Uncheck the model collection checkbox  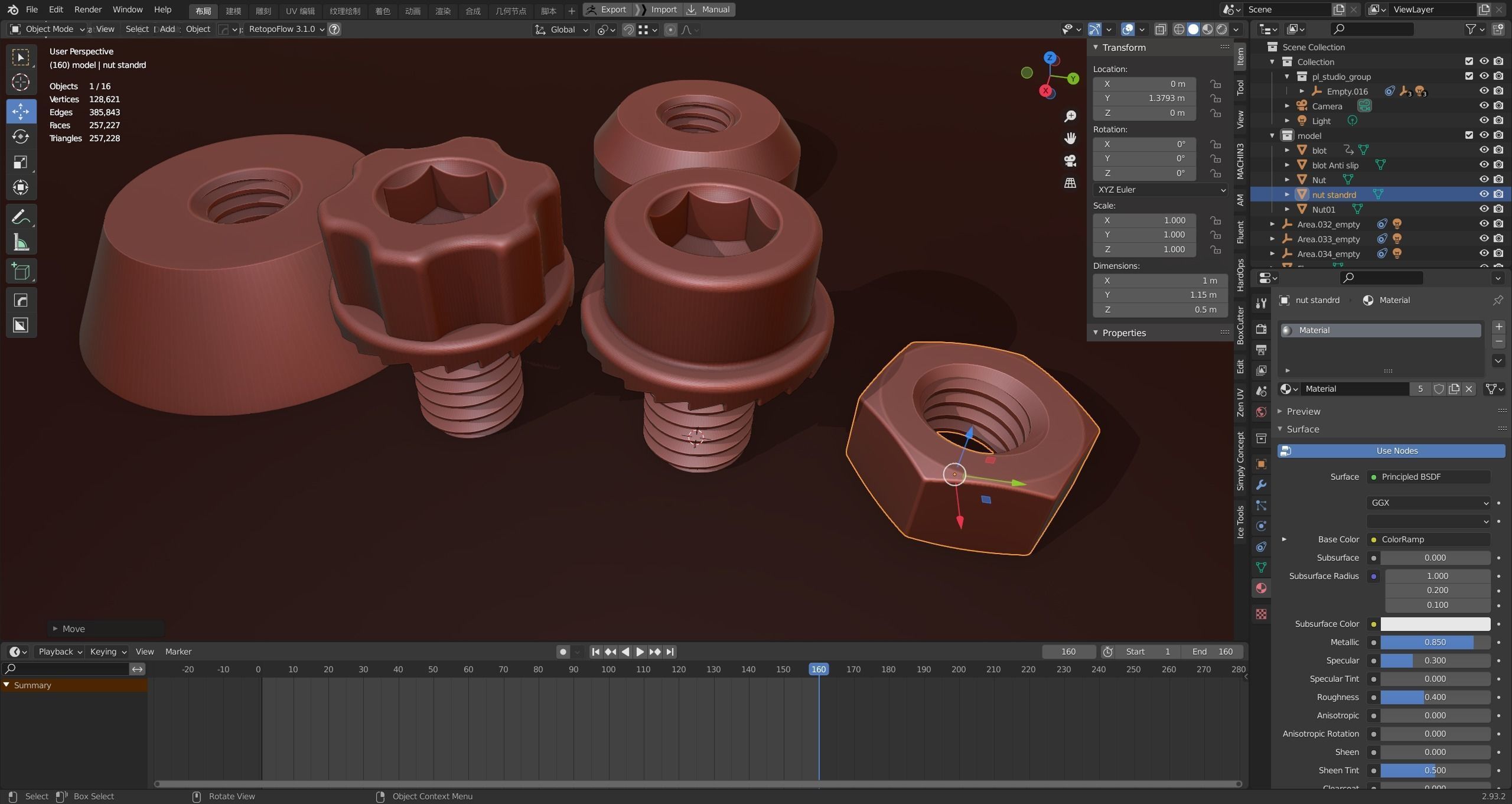1469,135
